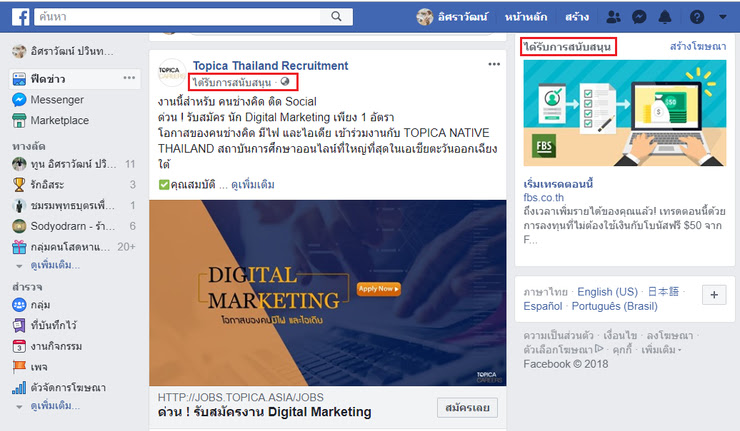
Task: Open กลุ่ม groups item
Action: tap(41, 304)
